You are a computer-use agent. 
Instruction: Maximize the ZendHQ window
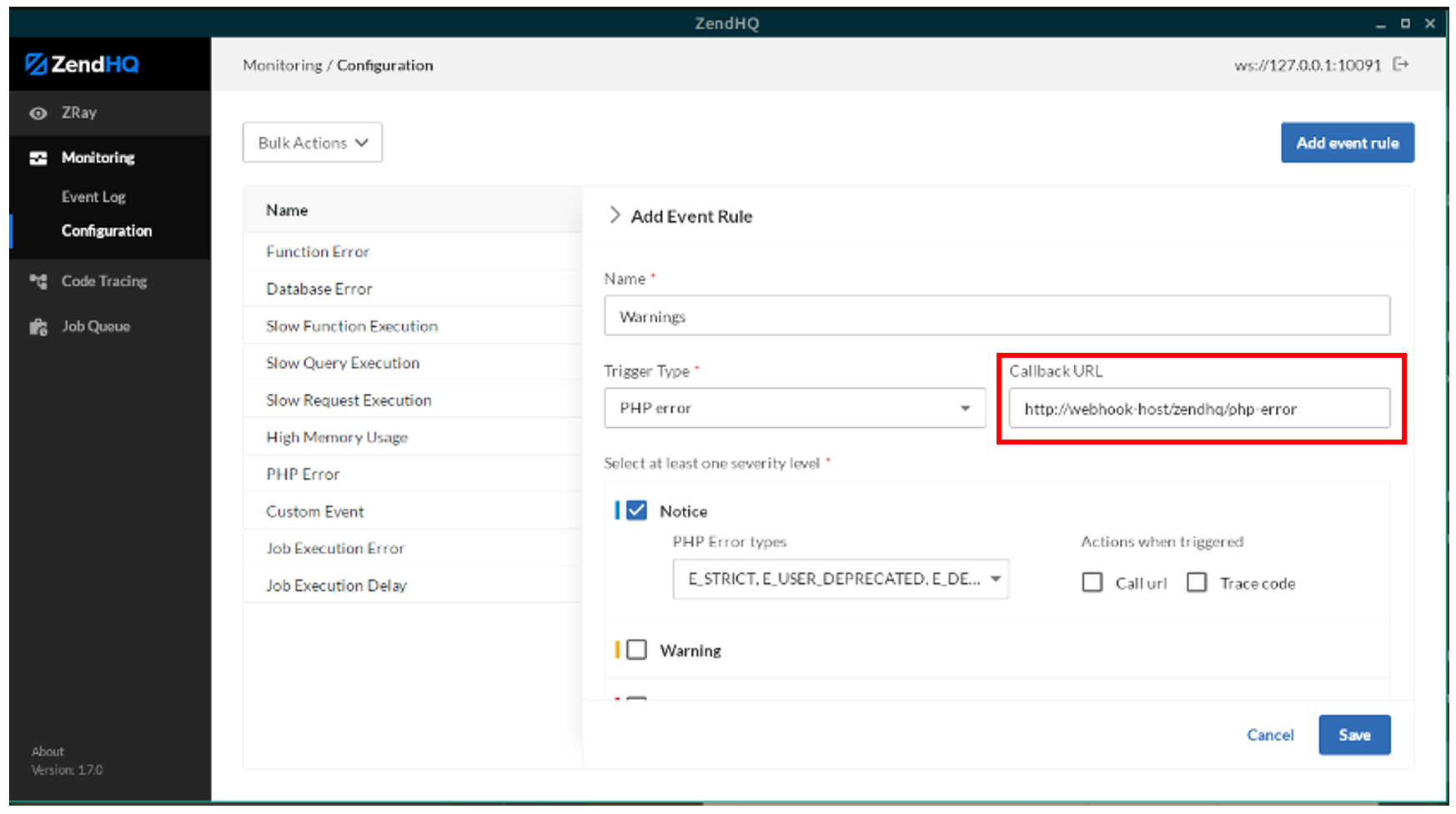1405,23
